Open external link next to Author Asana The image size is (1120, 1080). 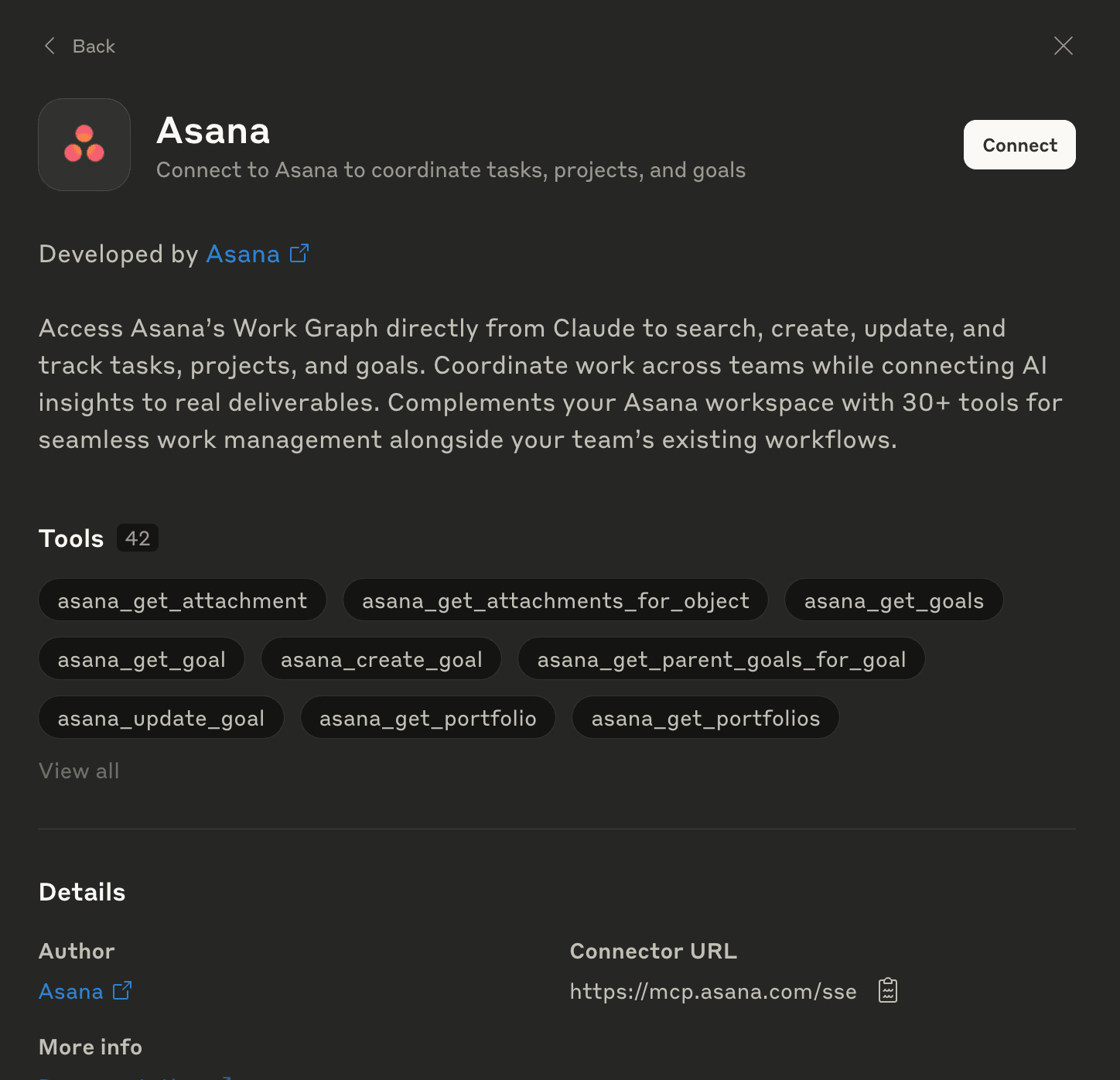pyautogui.click(x=121, y=990)
